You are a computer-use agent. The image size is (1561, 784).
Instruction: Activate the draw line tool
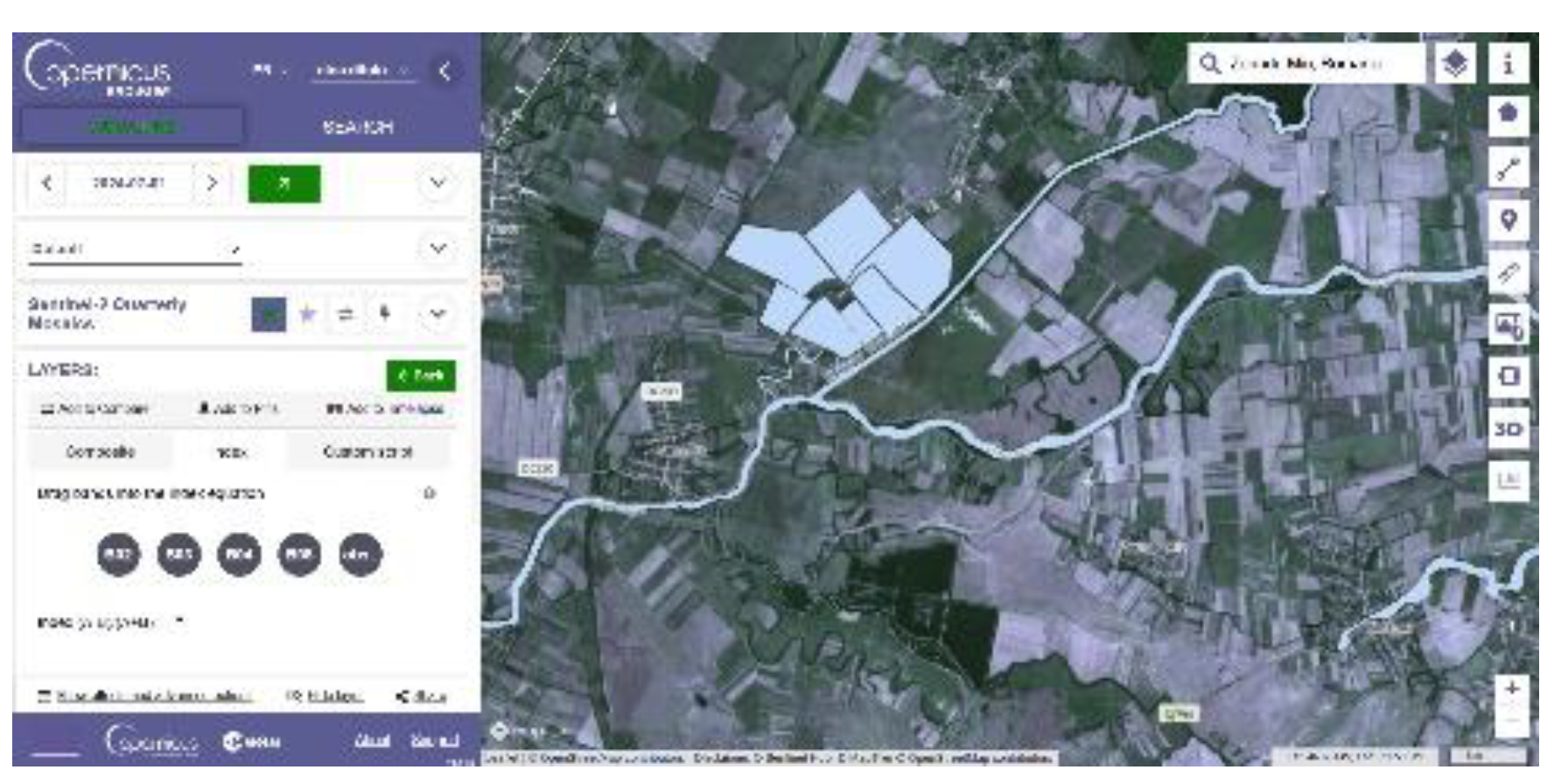tap(1508, 168)
